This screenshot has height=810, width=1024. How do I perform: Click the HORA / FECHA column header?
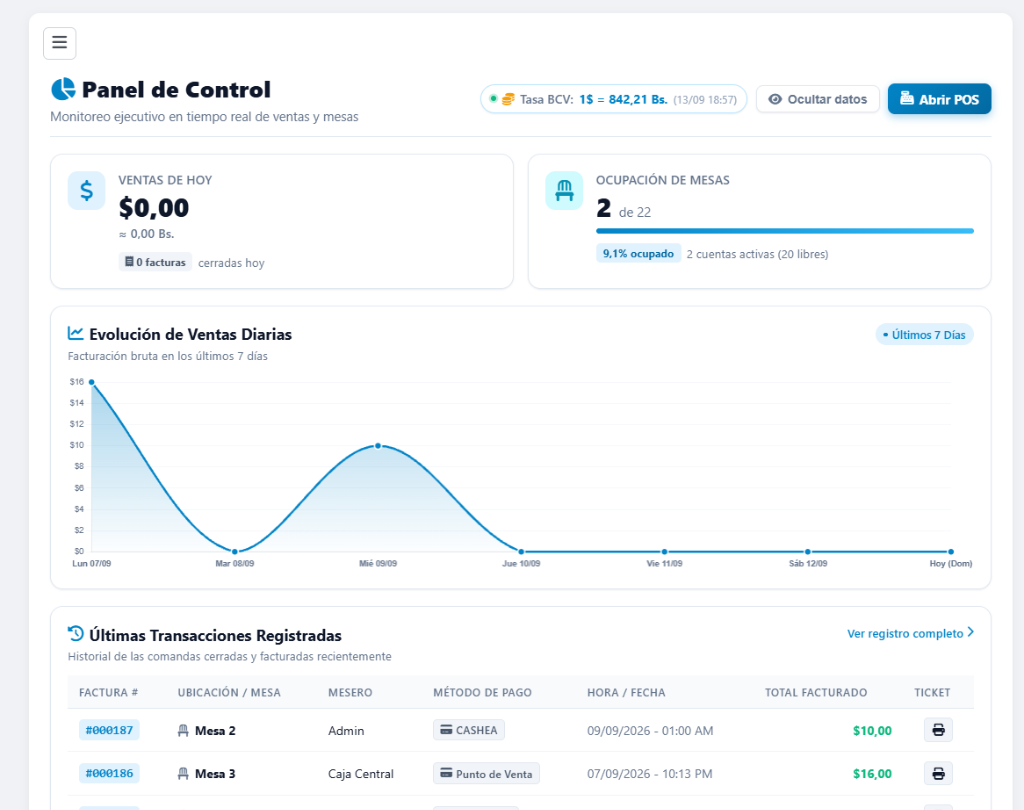(x=626, y=692)
